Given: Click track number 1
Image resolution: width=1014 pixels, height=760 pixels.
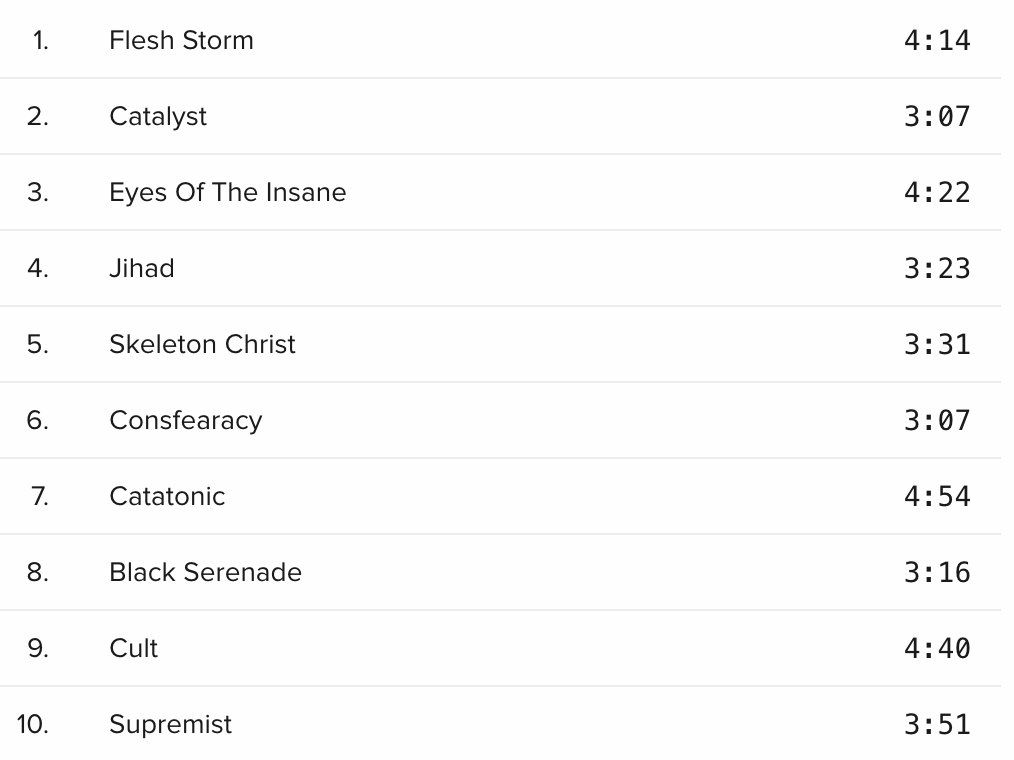Looking at the screenshot, I should (40, 41).
